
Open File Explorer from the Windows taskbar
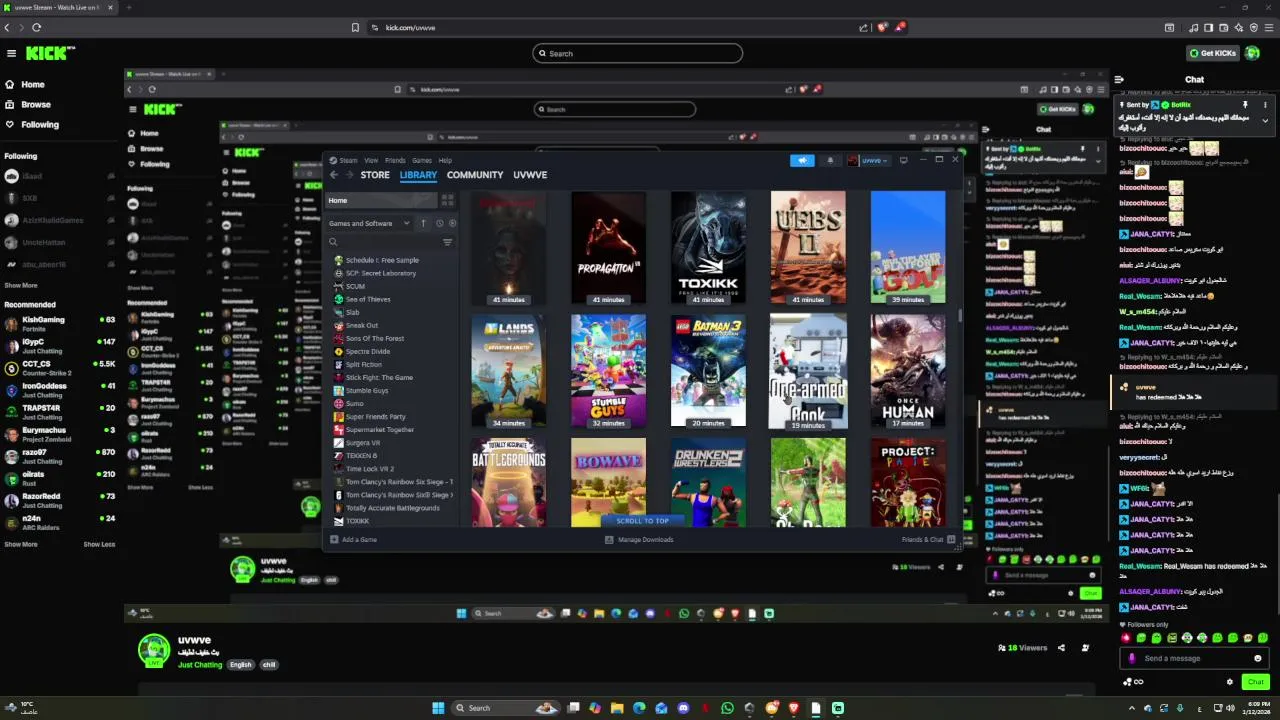(x=617, y=708)
